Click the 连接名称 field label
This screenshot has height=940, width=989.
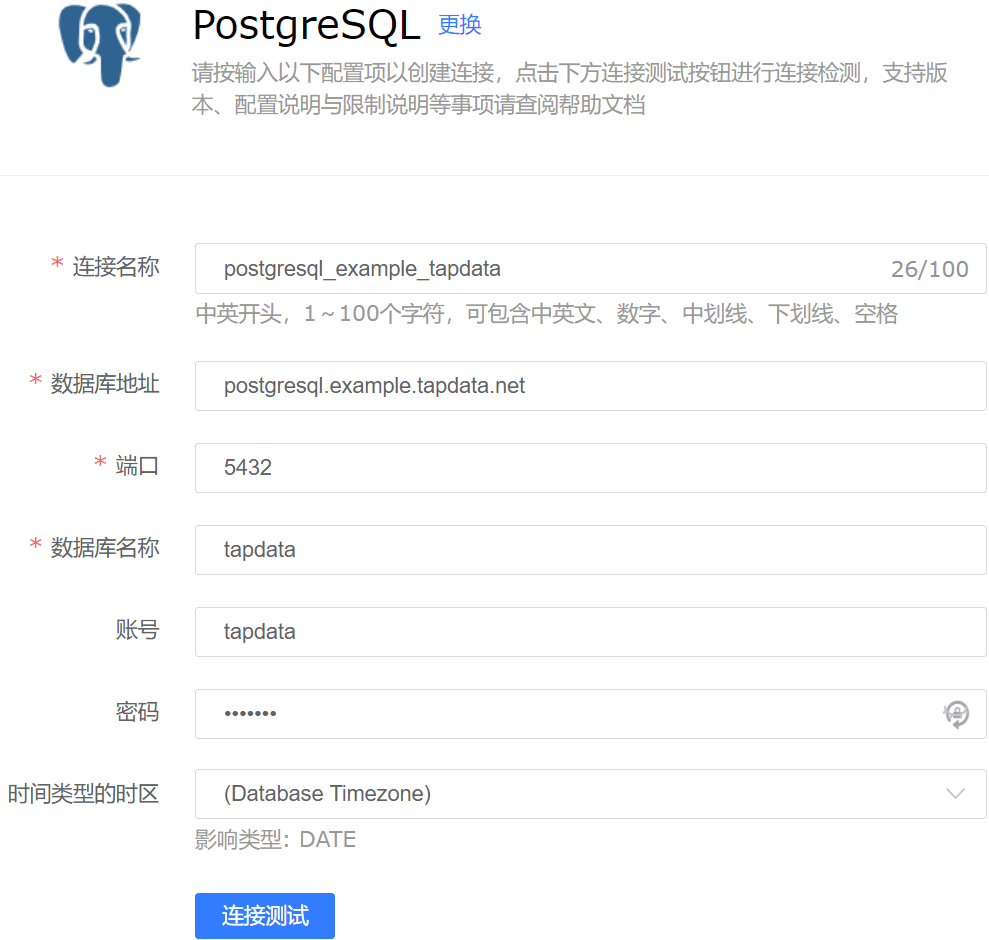115,267
